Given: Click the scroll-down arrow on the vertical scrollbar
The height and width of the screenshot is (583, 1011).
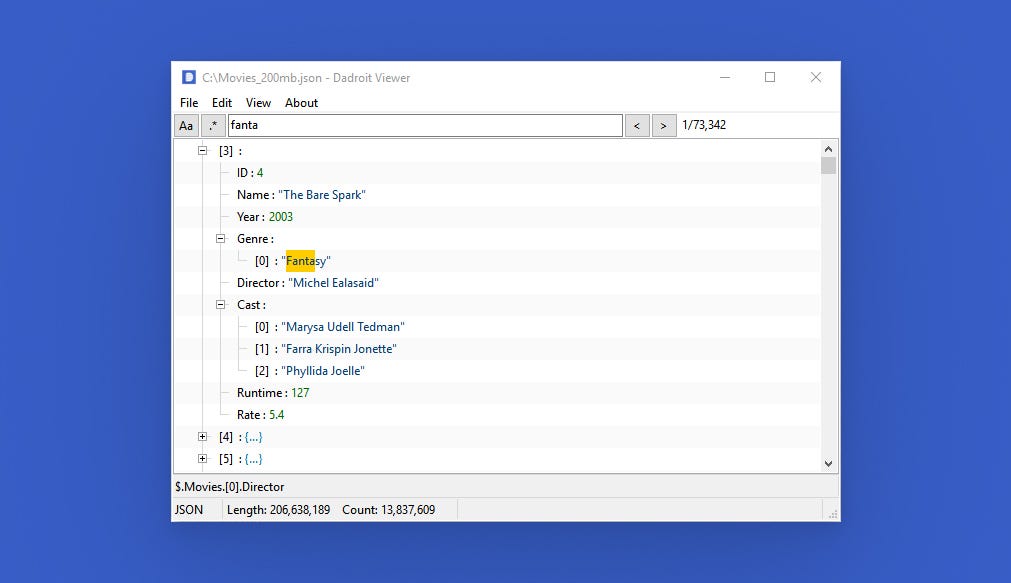Looking at the screenshot, I should [829, 463].
